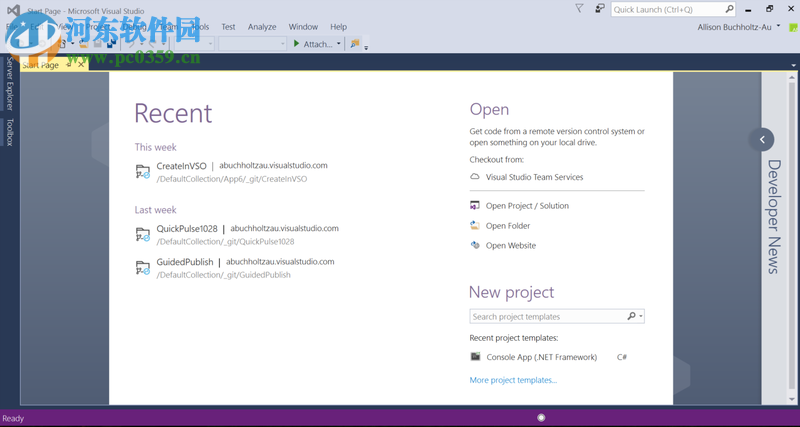Click the QuickPulse1028 repository icon
The width and height of the screenshot is (800, 427).
(142, 235)
